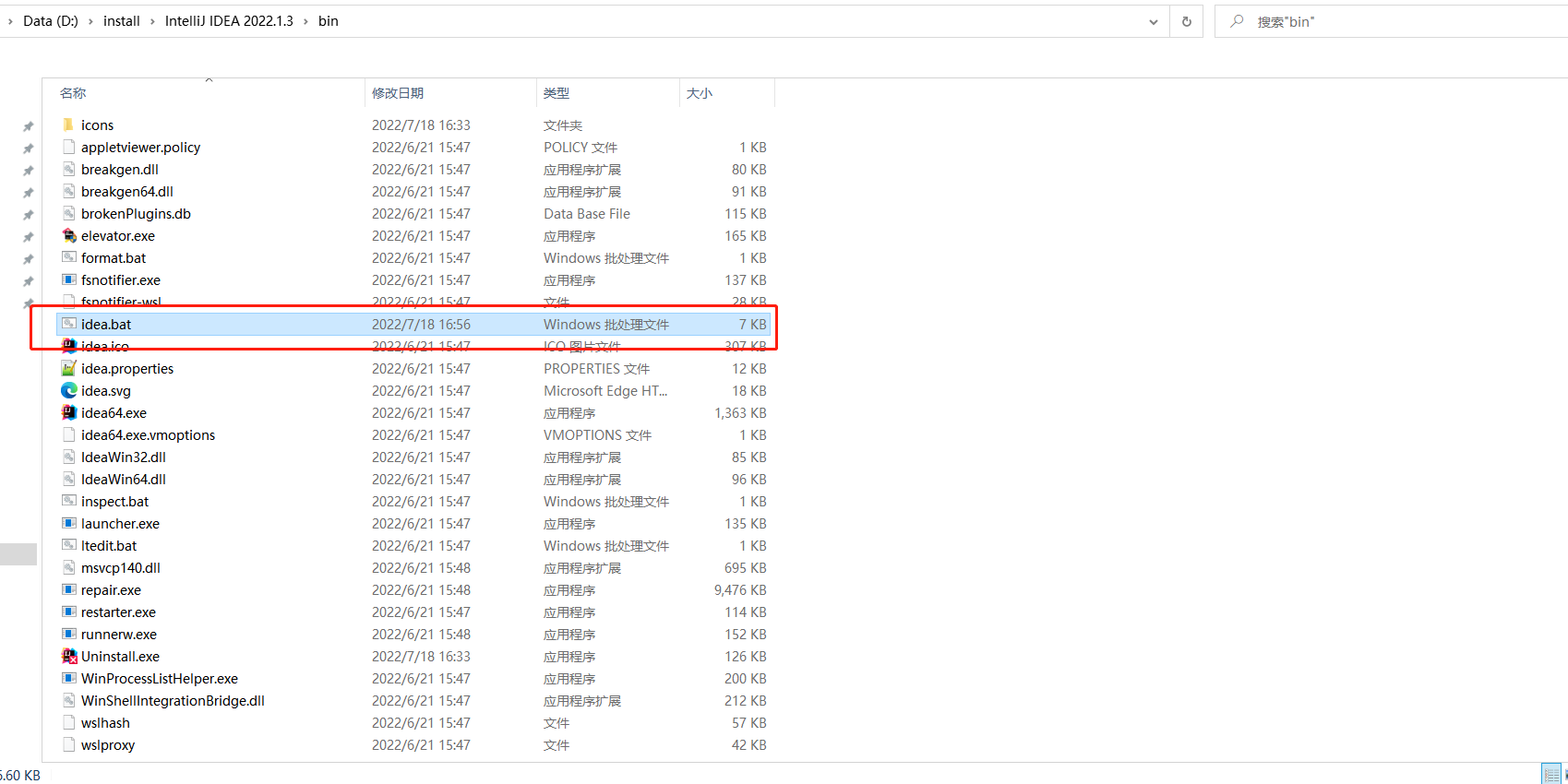Click the appletviewer.policy file icon
The width and height of the screenshot is (1568, 784).
pyautogui.click(x=68, y=147)
